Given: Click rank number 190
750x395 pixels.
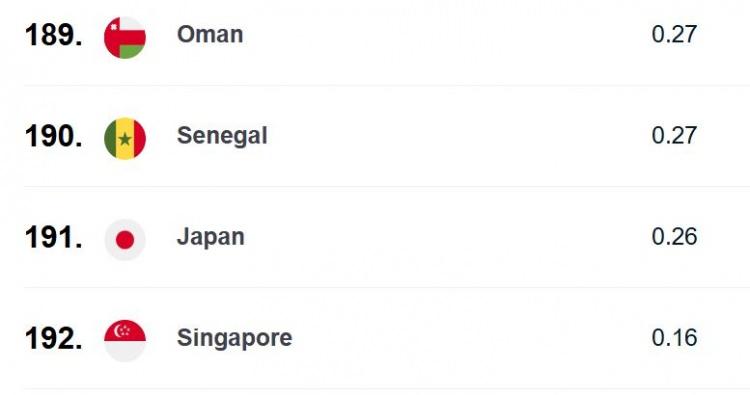Looking at the screenshot, I should [x=53, y=136].
